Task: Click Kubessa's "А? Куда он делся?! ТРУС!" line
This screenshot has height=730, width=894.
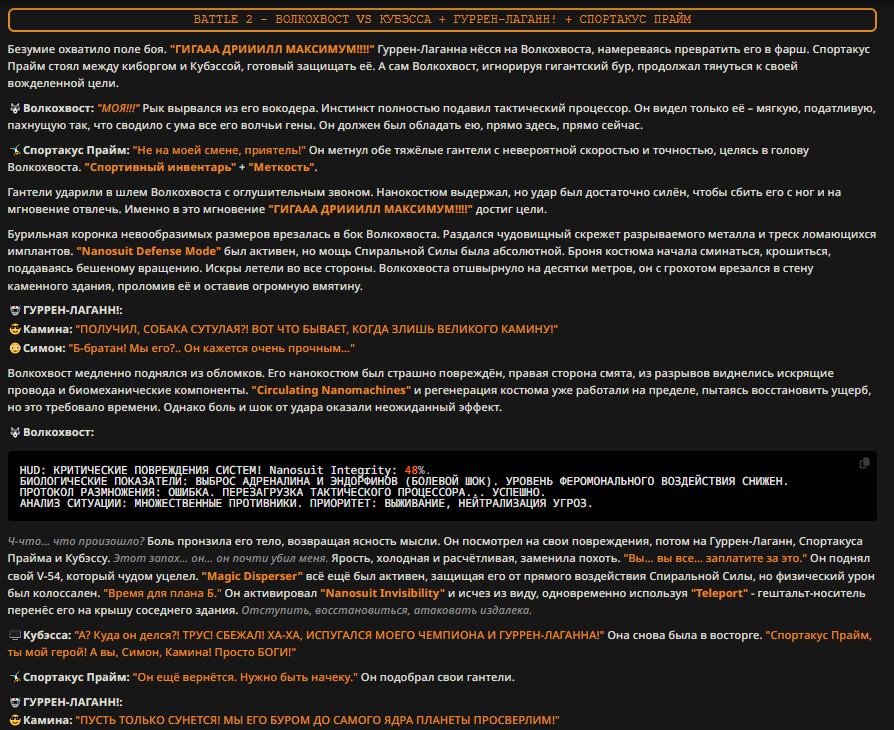Action: (x=339, y=635)
